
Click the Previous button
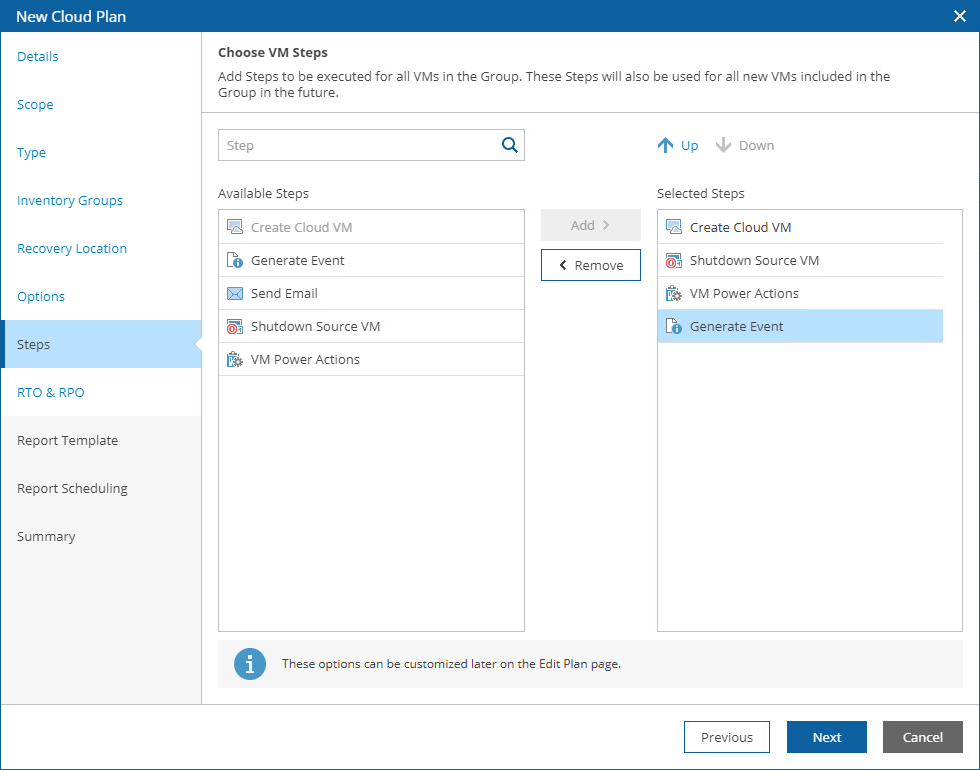coord(727,737)
